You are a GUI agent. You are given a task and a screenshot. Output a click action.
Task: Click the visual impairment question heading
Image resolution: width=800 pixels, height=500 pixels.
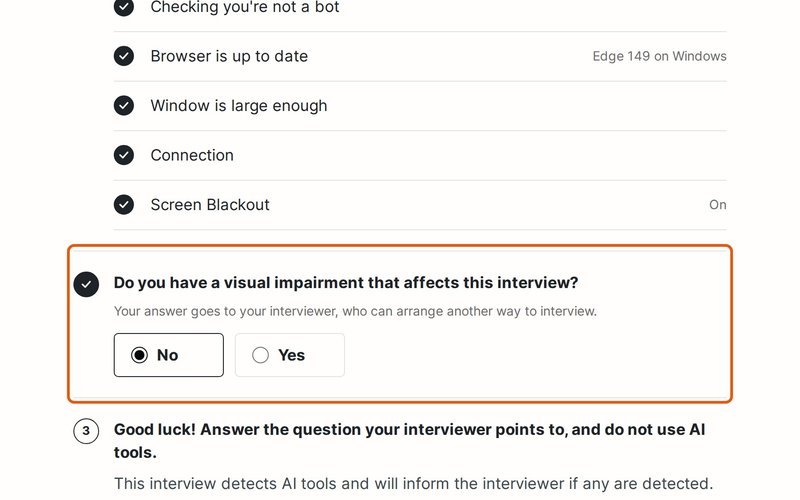pos(346,283)
